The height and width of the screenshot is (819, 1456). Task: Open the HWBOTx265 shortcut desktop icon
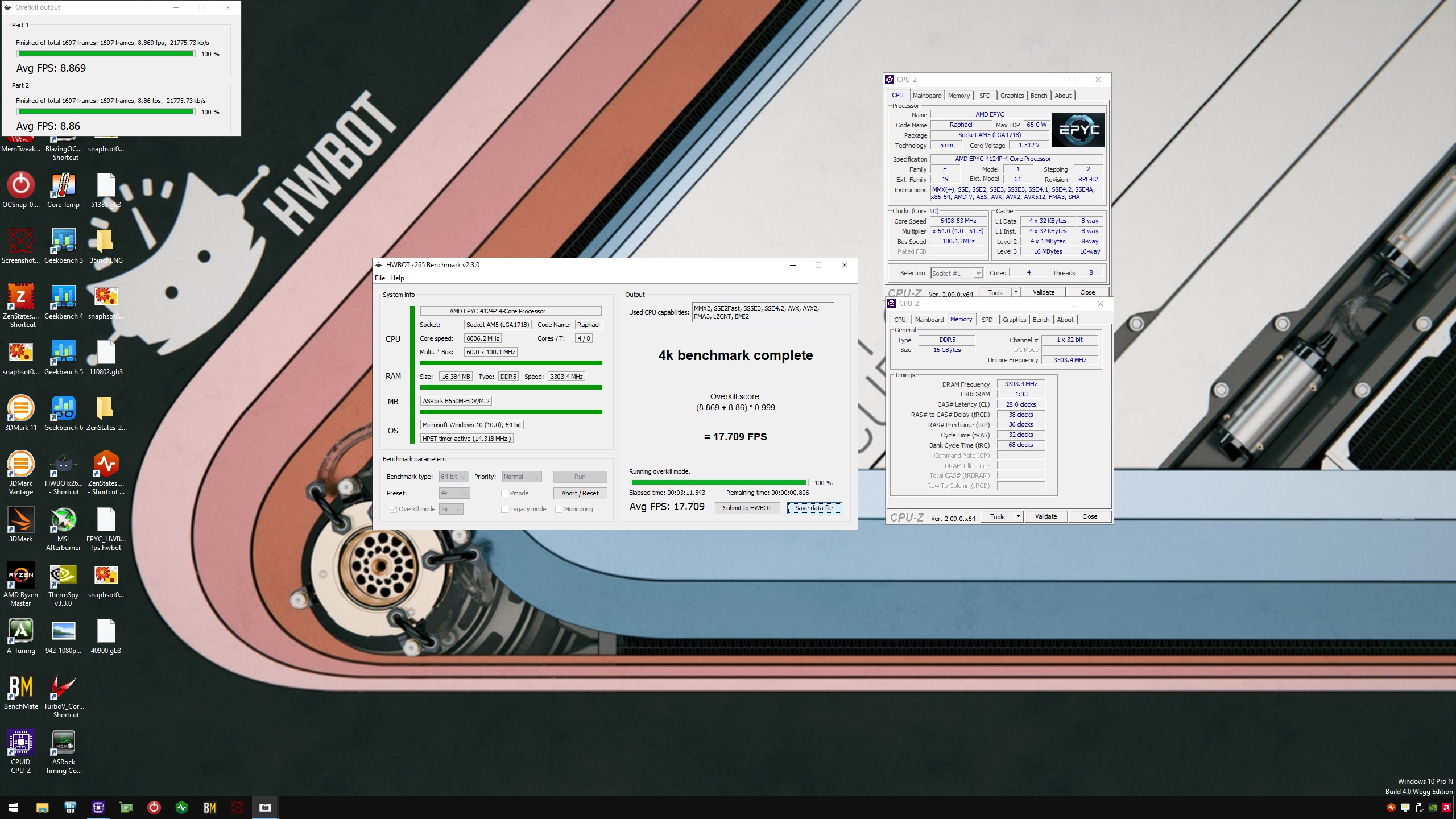tap(63, 473)
